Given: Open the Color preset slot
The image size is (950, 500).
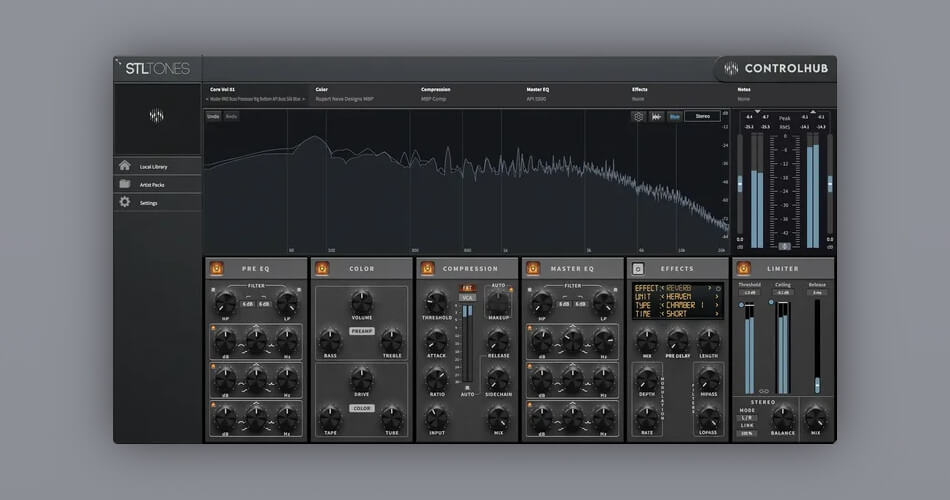Looking at the screenshot, I should click(x=364, y=94).
